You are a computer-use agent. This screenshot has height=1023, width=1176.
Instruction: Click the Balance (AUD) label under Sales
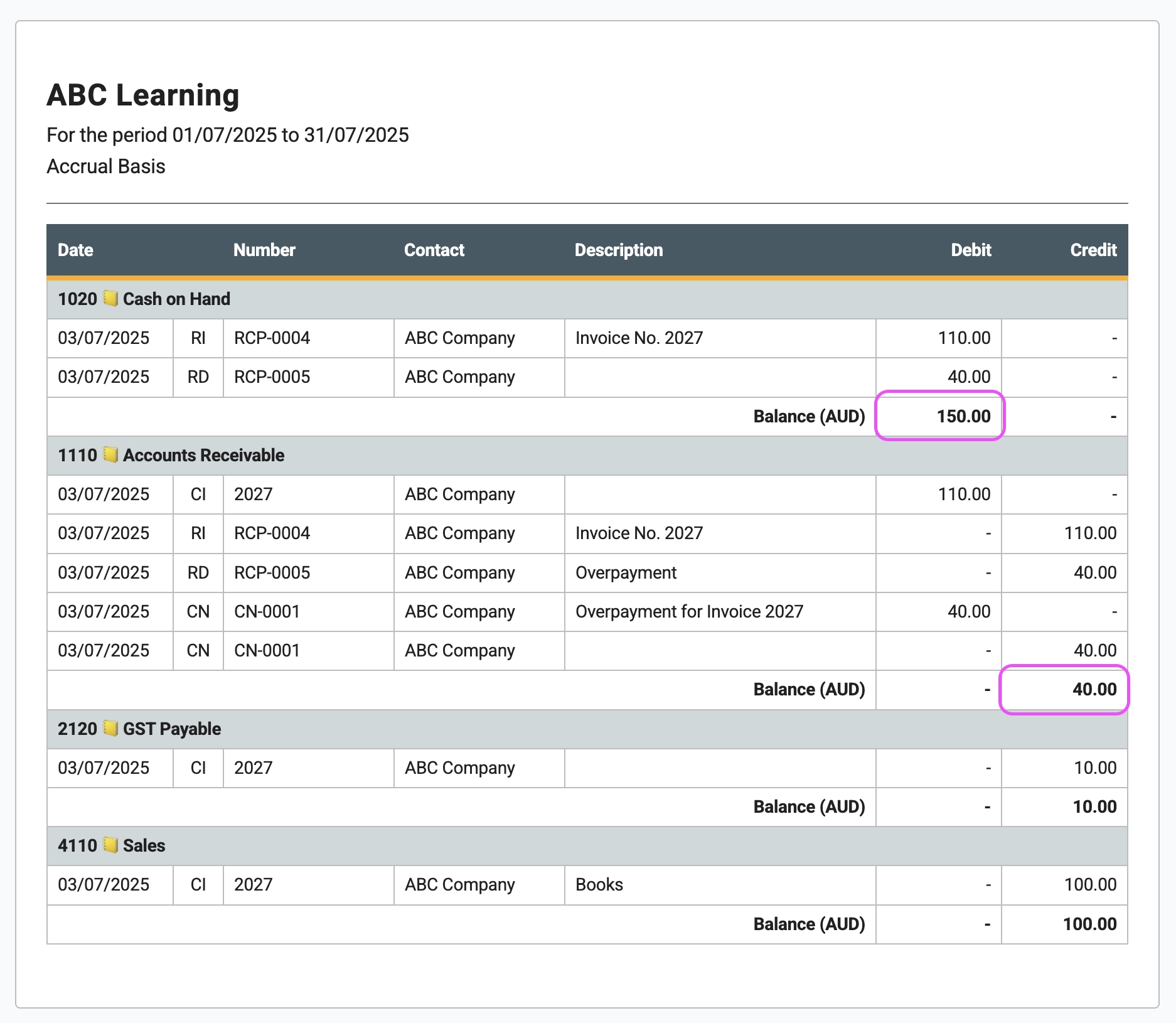coord(809,924)
